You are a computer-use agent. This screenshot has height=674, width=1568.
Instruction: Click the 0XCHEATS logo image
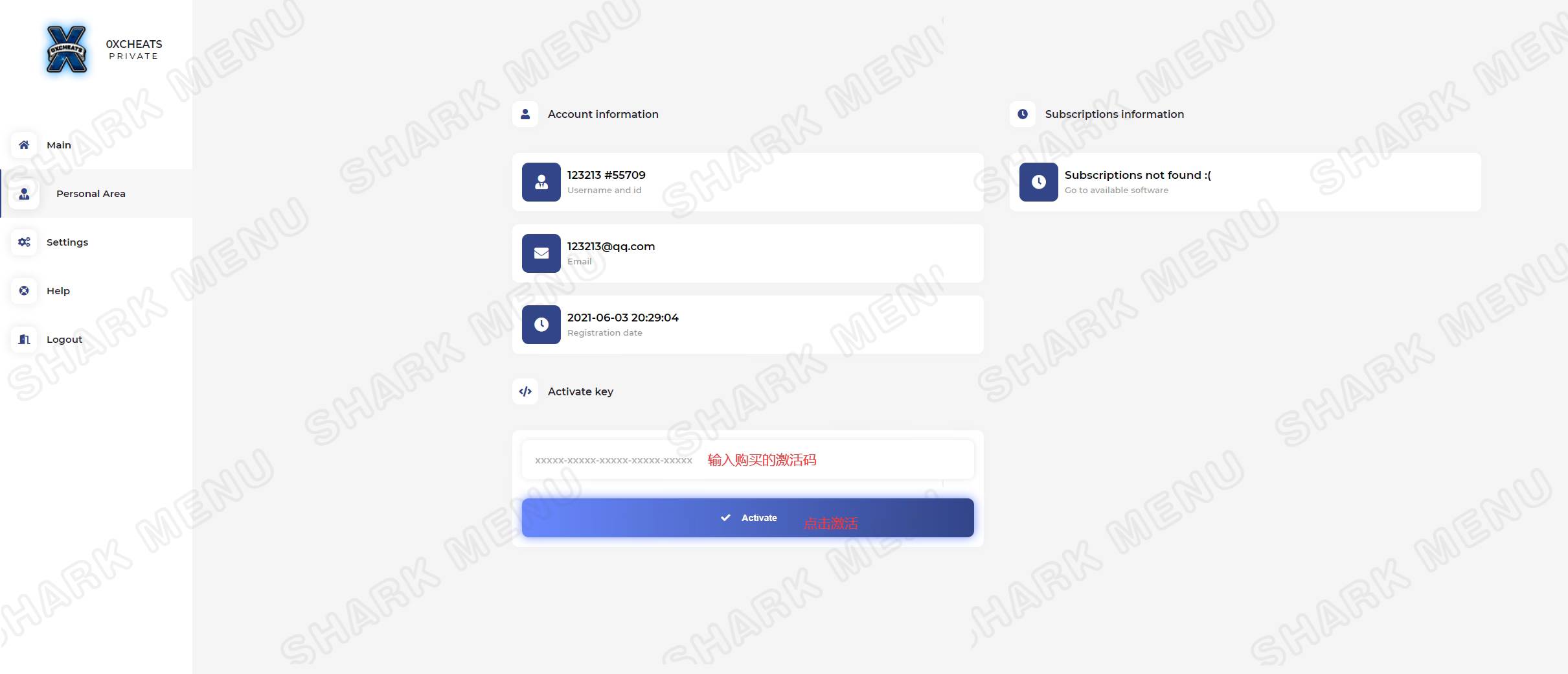click(x=67, y=49)
